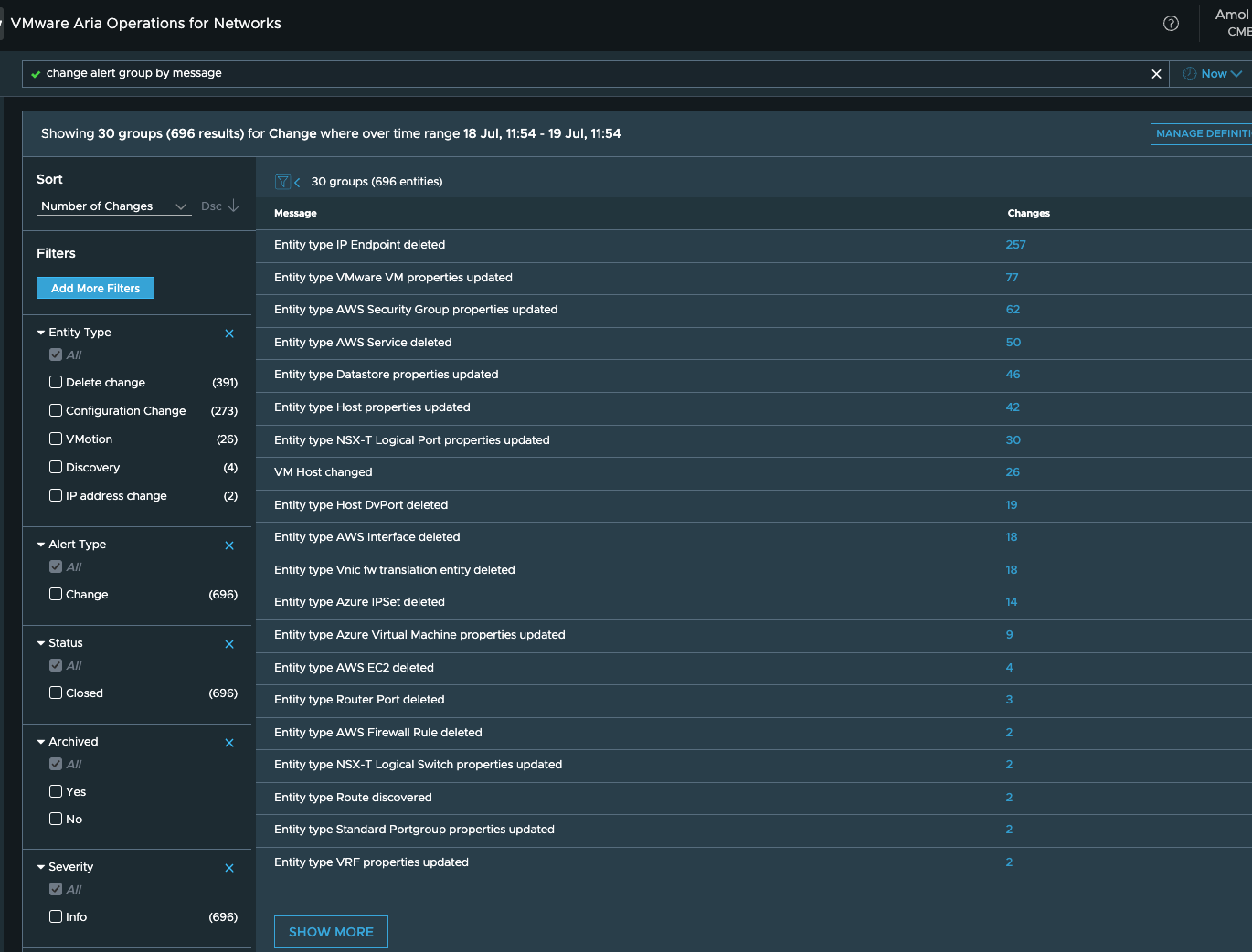Select row Entity type Host properties updated
Viewport: 1252px width, 952px height.
point(754,407)
